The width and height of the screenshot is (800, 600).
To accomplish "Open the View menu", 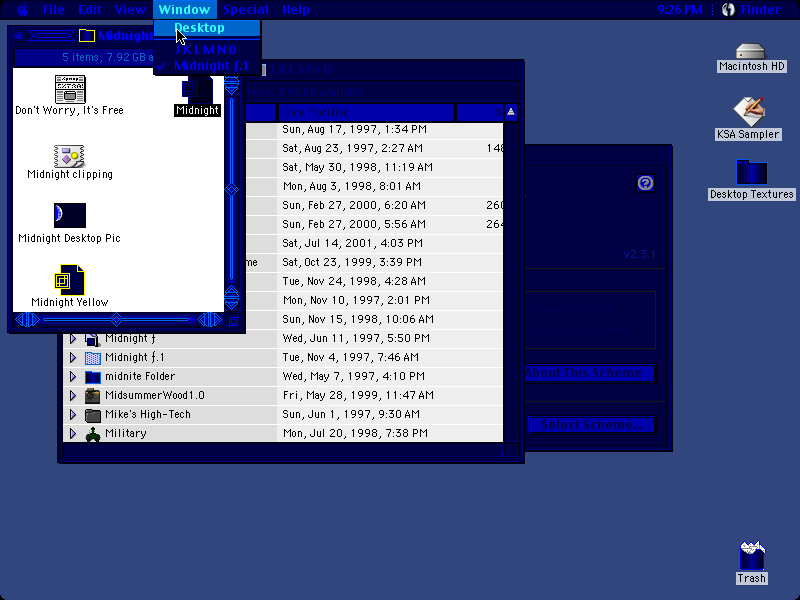I will click(x=130, y=10).
